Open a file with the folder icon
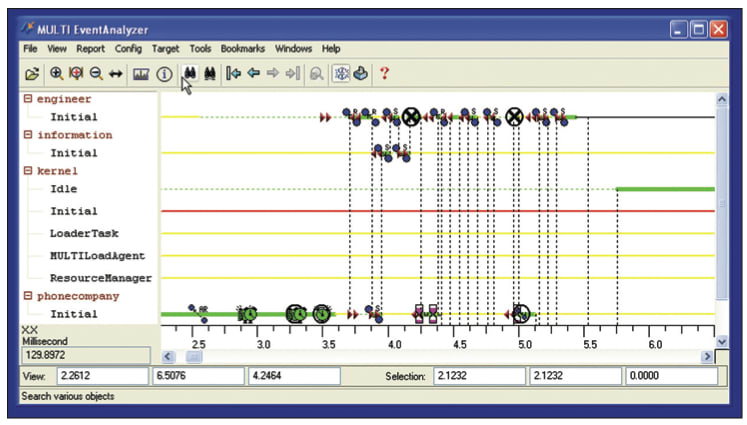Viewport: 747px width, 425px height. (x=32, y=74)
